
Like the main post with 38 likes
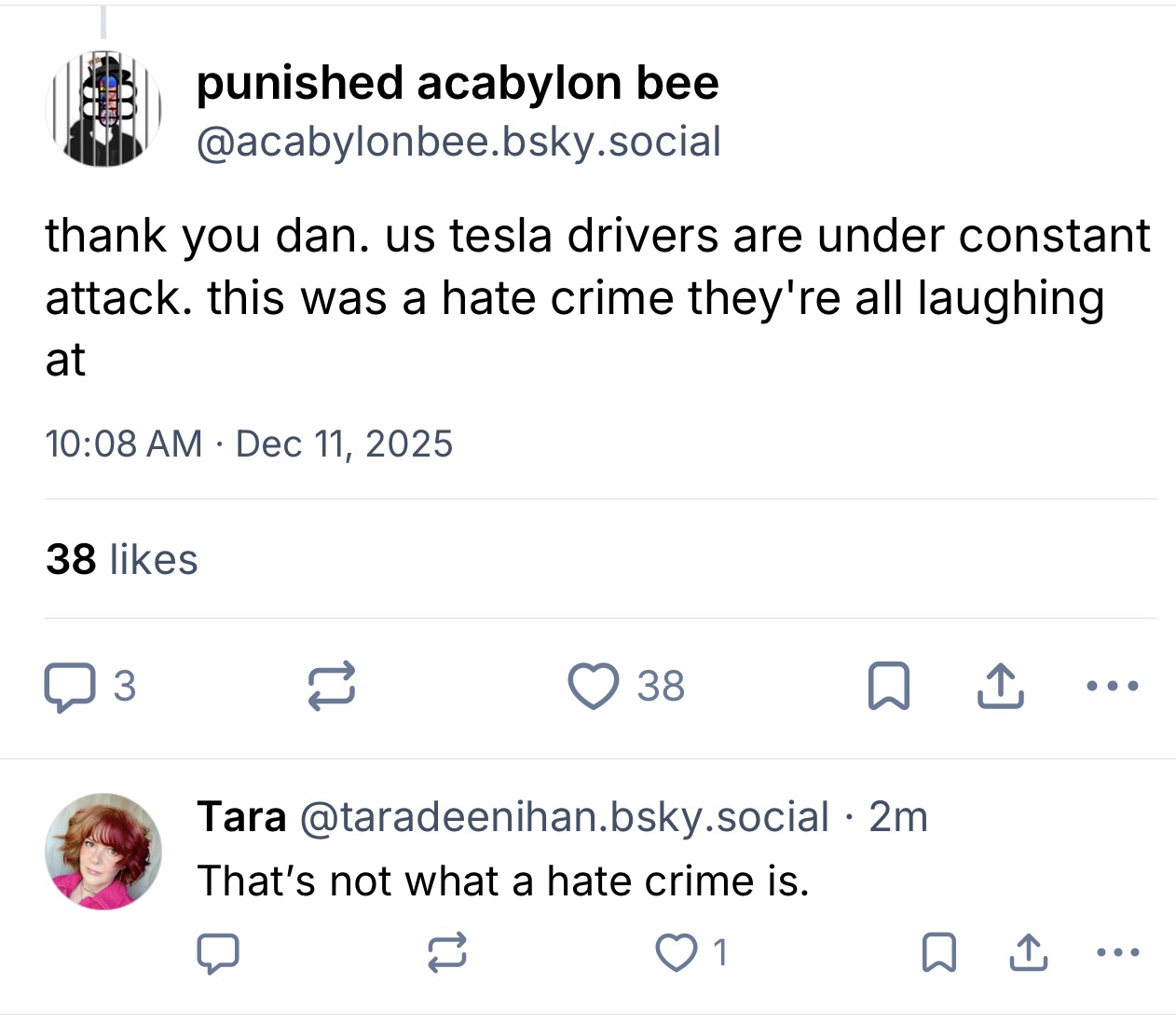tap(595, 687)
